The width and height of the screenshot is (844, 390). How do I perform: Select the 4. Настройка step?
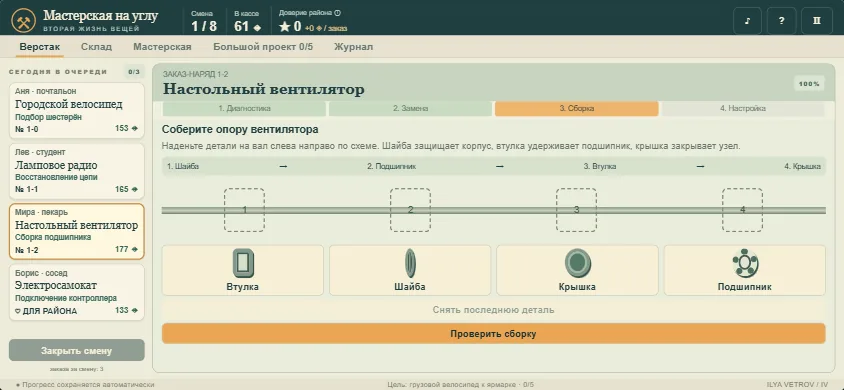(x=743, y=109)
